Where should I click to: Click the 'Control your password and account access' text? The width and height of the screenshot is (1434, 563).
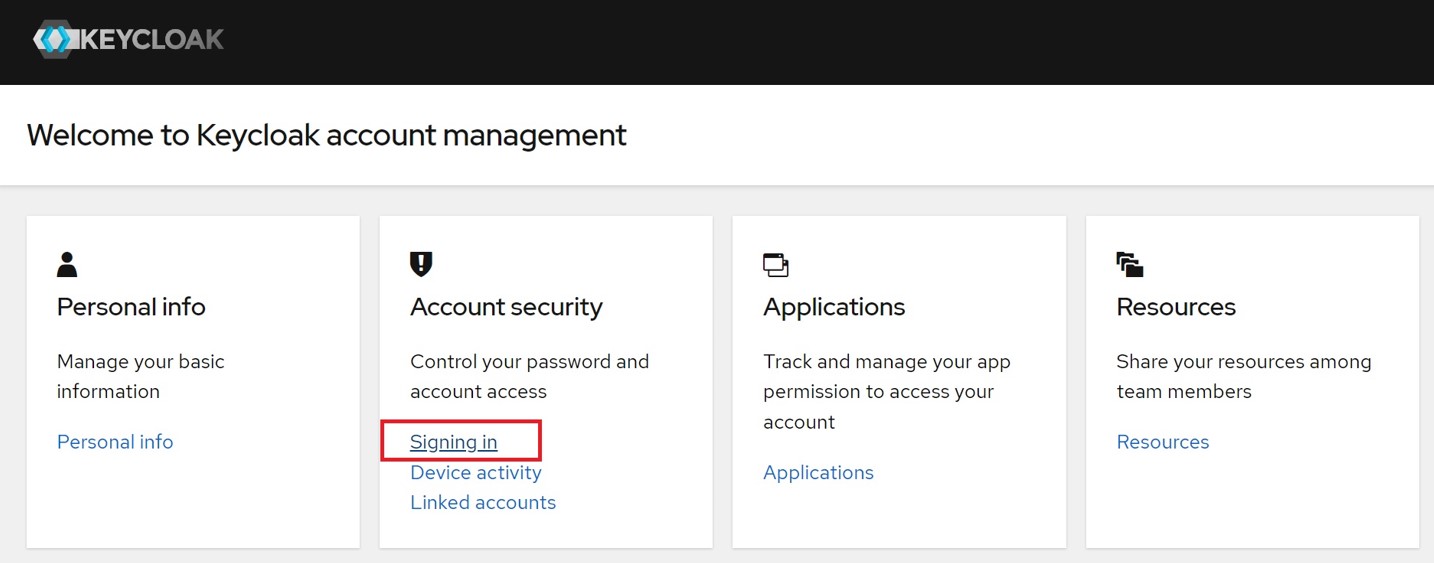(529, 376)
